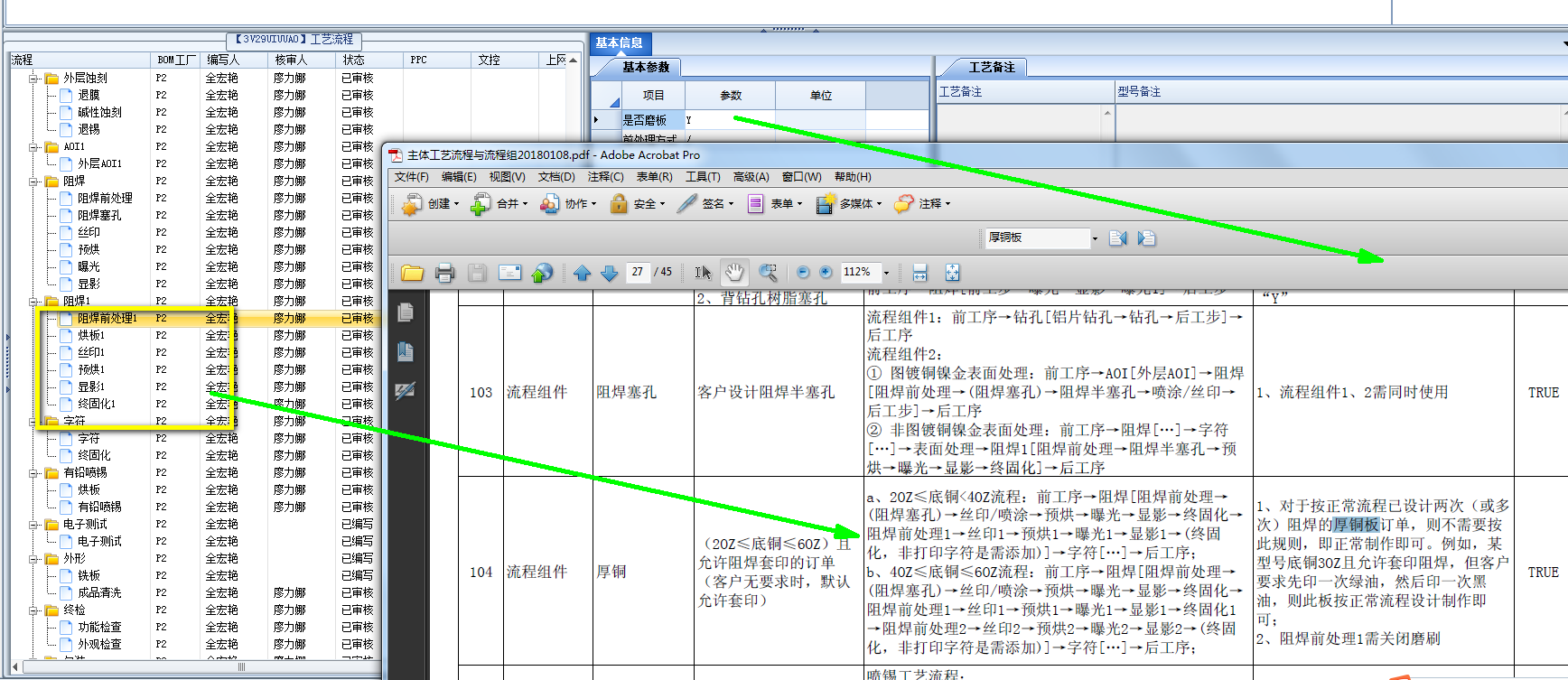
Task: Click the BOM工厂 column header
Action: 175,60
